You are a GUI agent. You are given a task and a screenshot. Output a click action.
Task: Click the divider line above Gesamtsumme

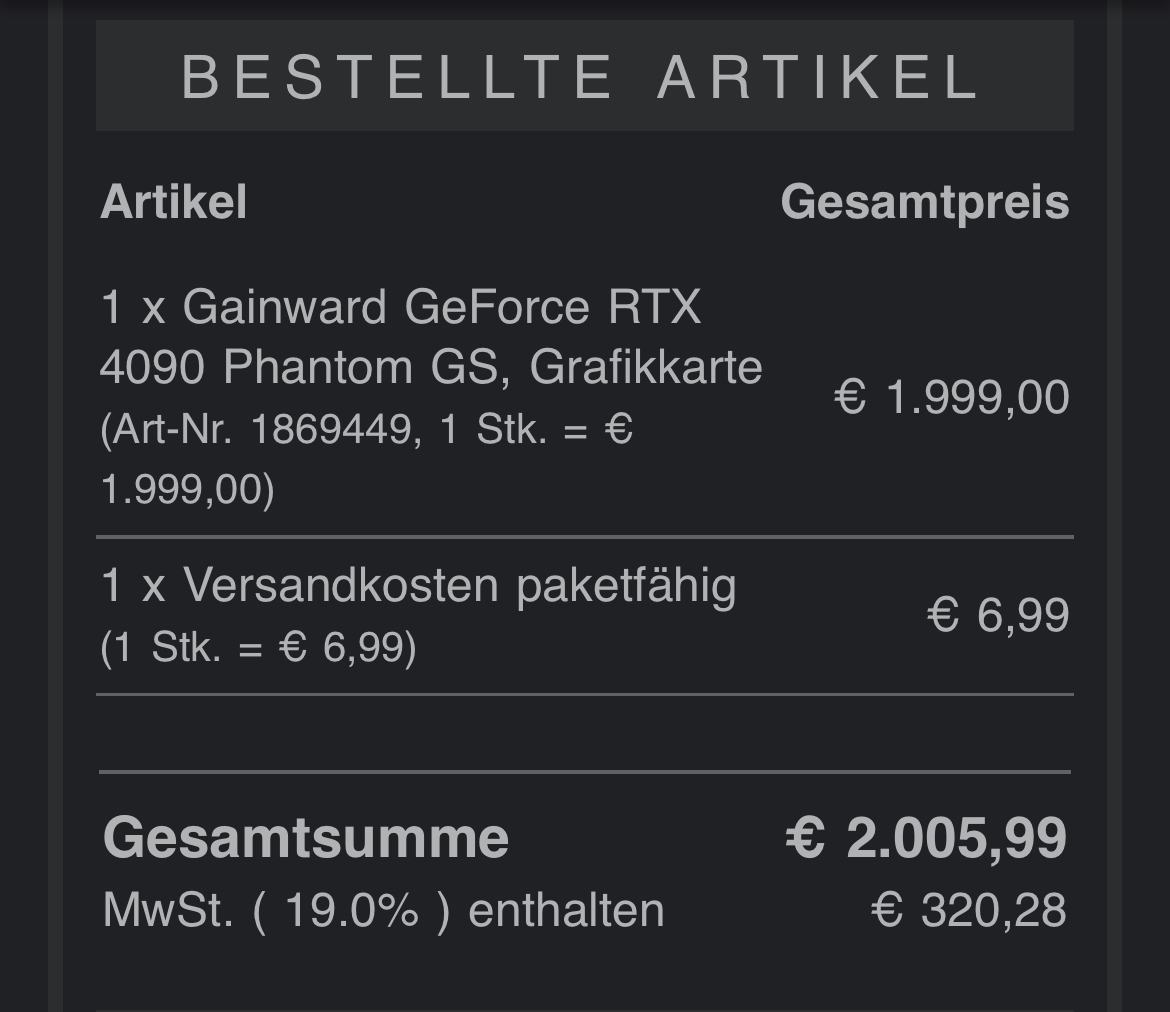click(584, 772)
